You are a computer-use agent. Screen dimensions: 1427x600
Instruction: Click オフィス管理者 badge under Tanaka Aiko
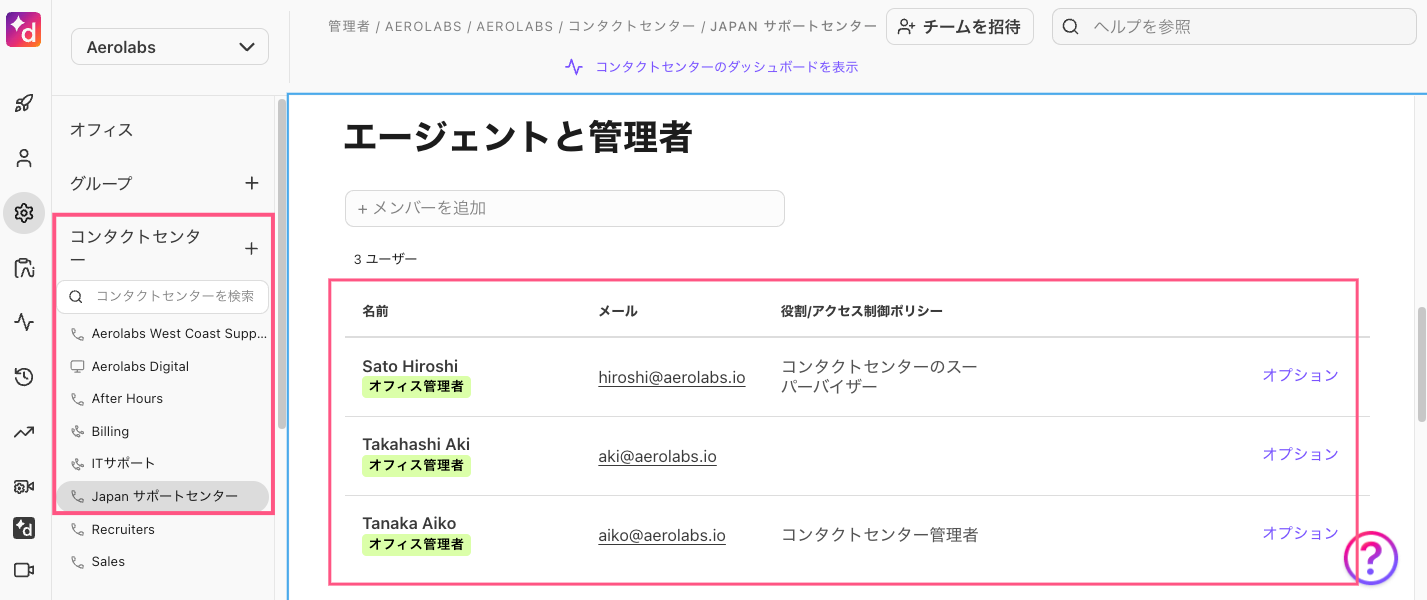pyautogui.click(x=416, y=544)
